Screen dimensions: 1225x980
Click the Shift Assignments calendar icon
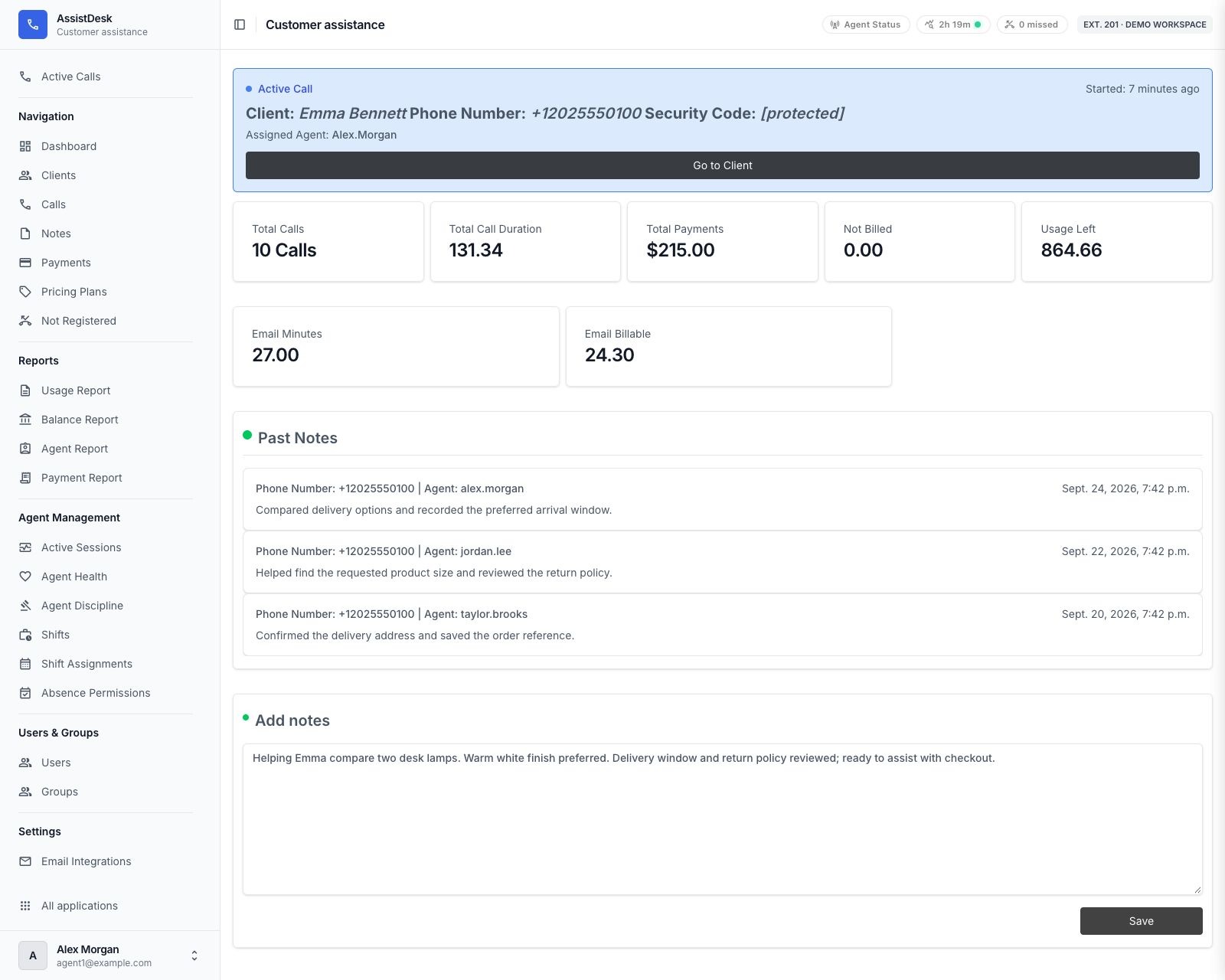25,664
